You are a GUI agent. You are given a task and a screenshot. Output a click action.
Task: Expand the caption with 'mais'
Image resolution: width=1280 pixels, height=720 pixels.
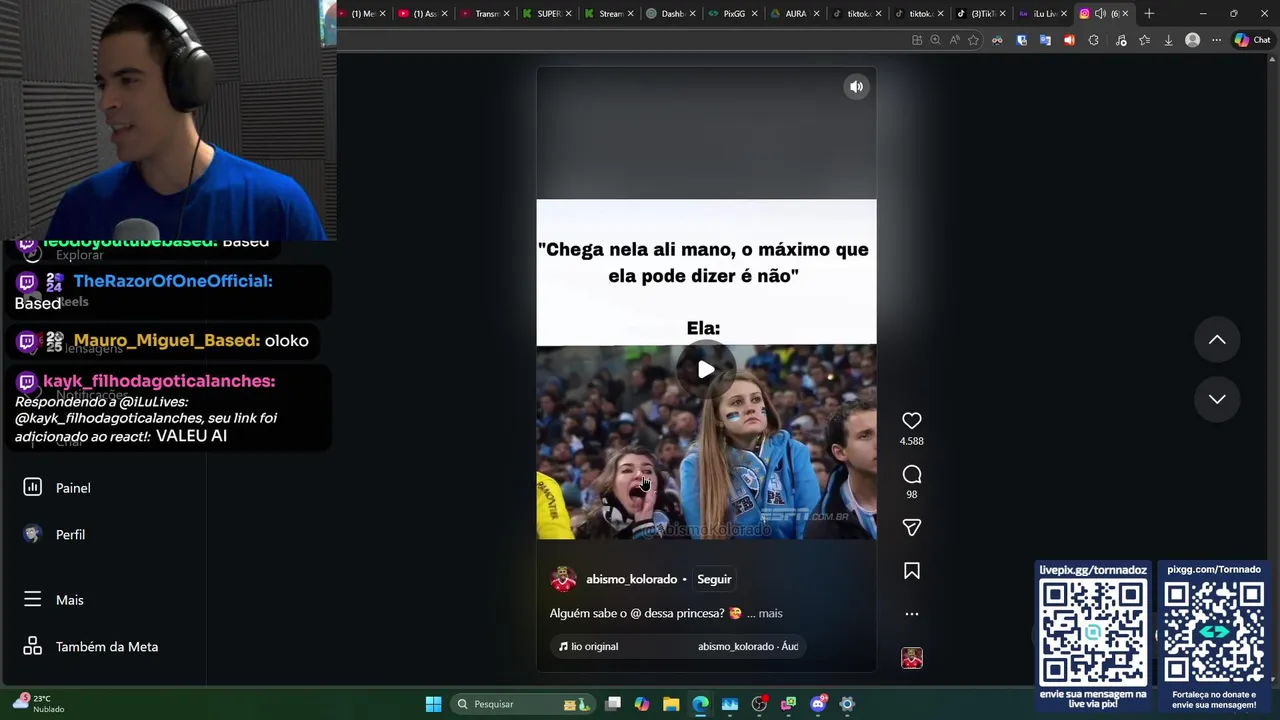(770, 613)
